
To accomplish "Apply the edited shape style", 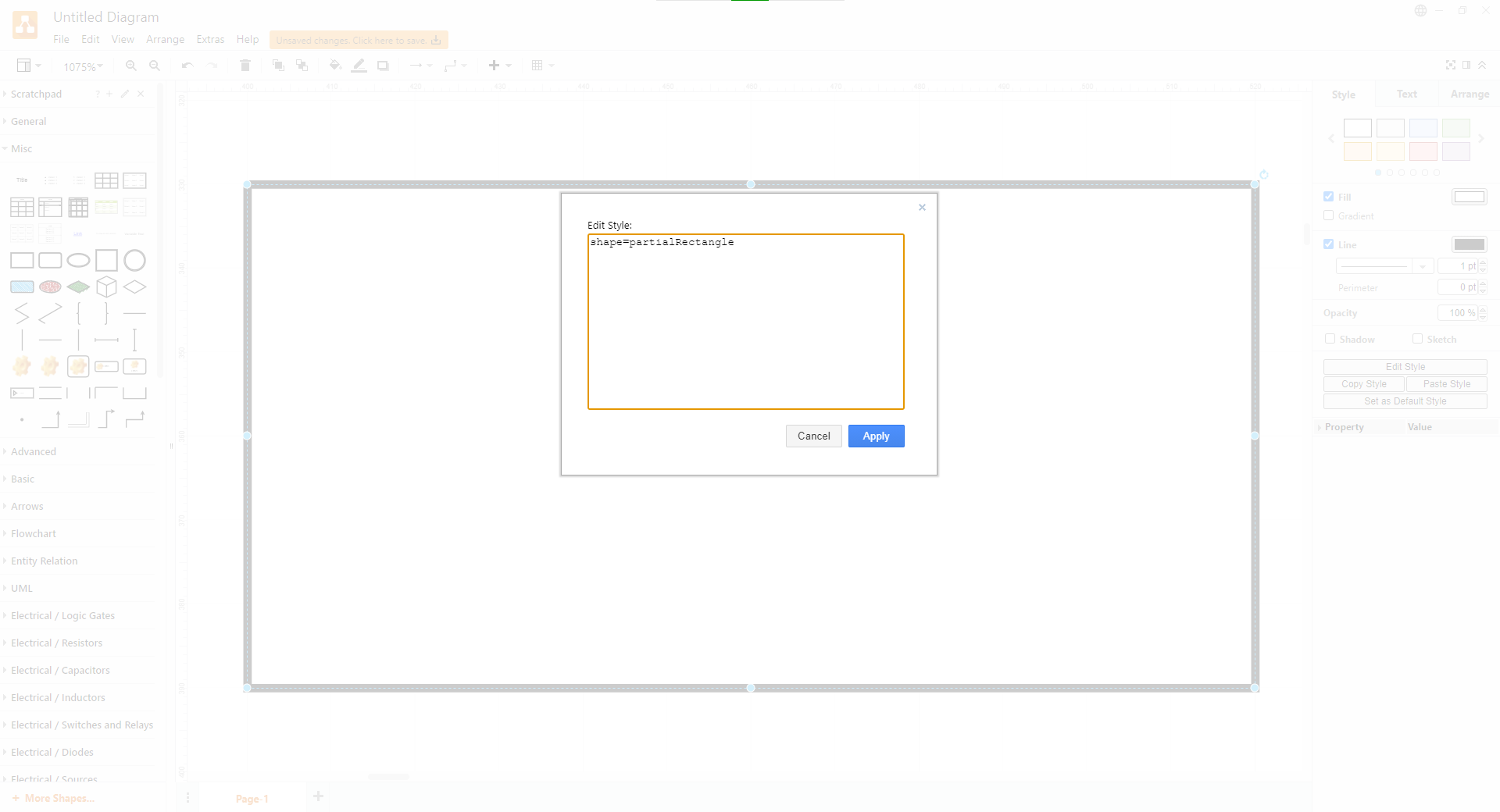I will tap(876, 436).
